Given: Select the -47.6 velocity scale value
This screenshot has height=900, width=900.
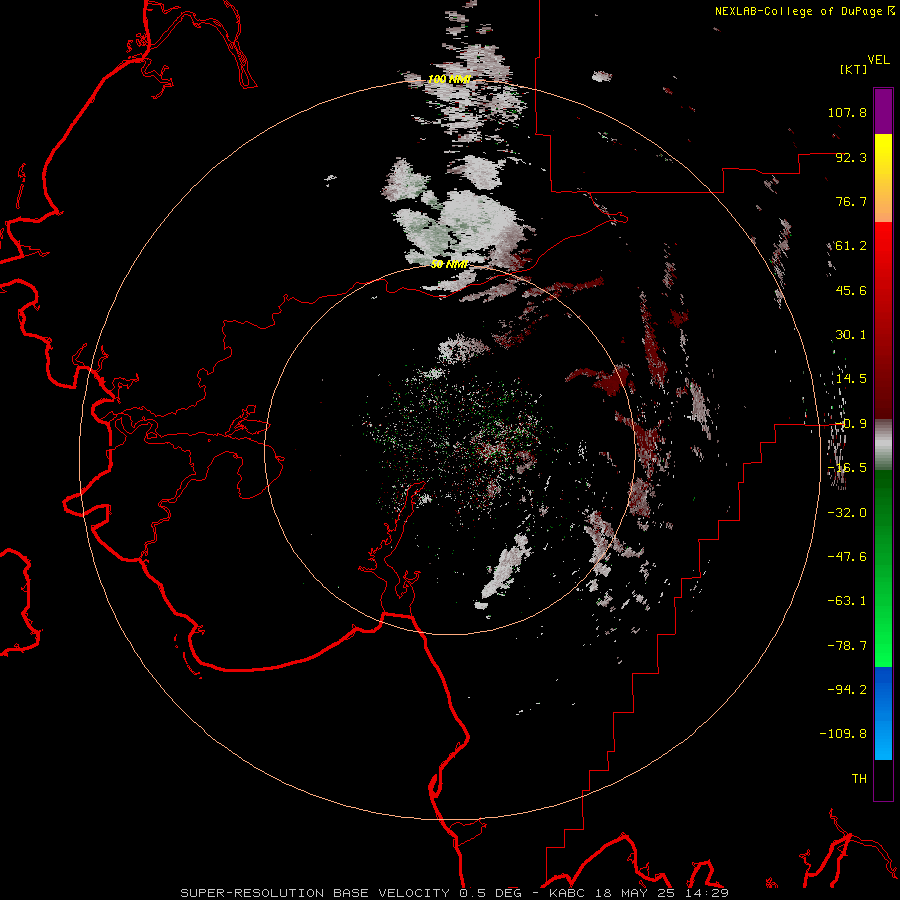Looking at the screenshot, I should (x=847, y=557).
